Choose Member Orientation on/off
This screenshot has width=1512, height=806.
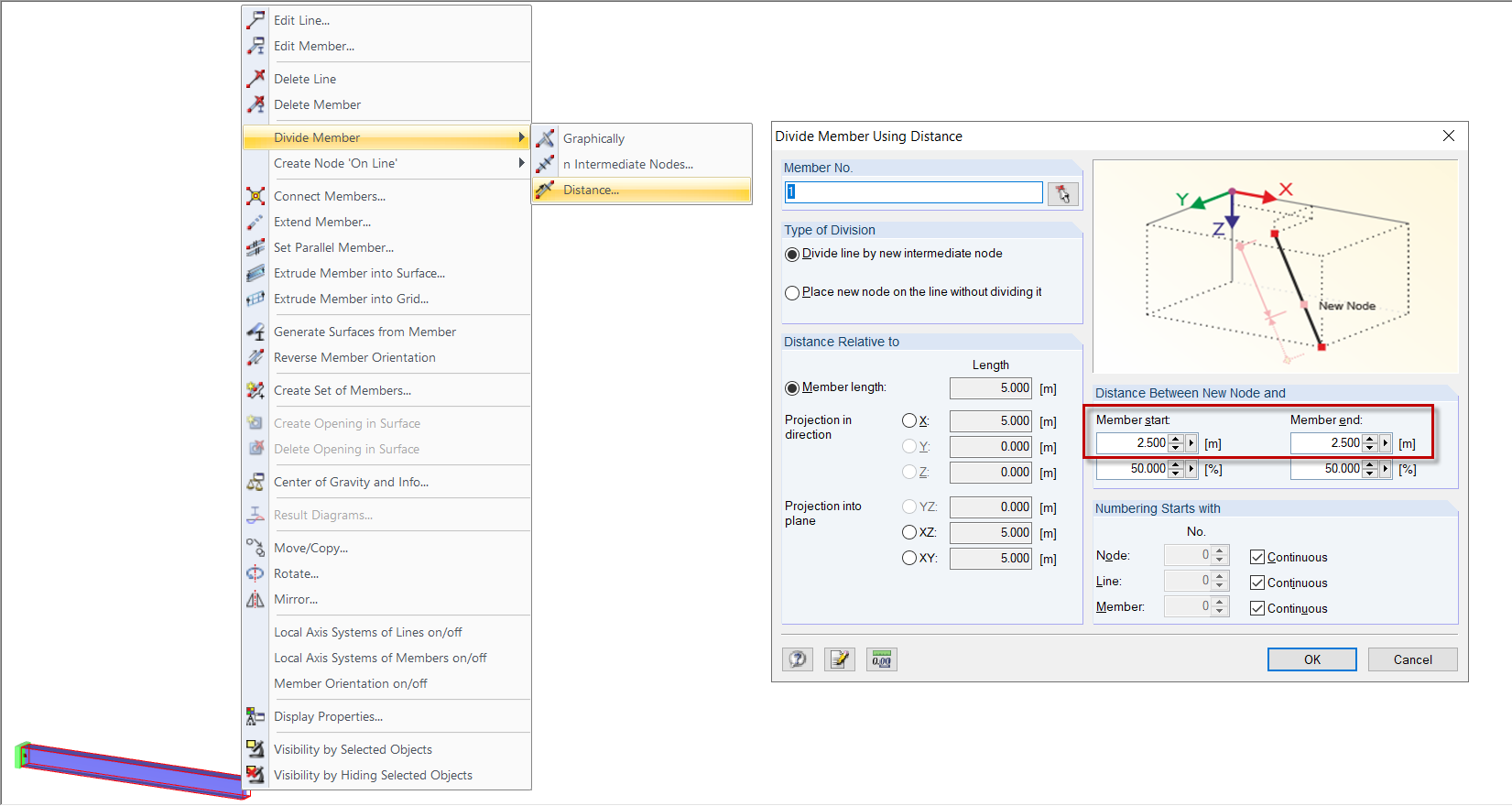coord(387,683)
